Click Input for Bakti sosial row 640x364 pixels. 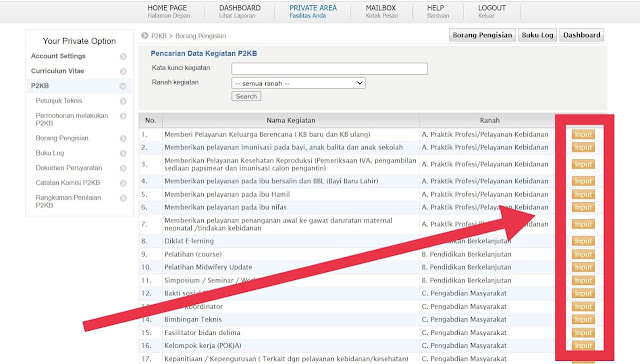583,293
